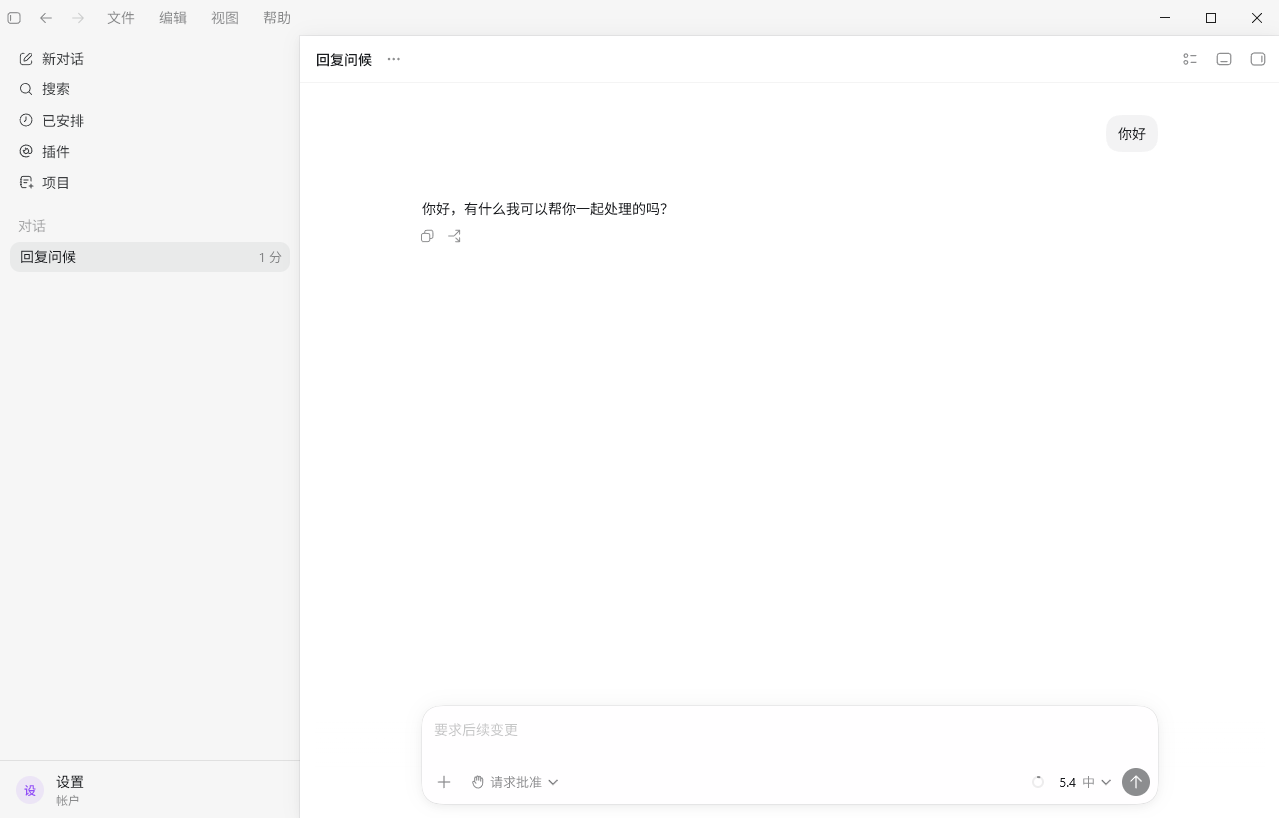Close the application window

(x=1257, y=18)
